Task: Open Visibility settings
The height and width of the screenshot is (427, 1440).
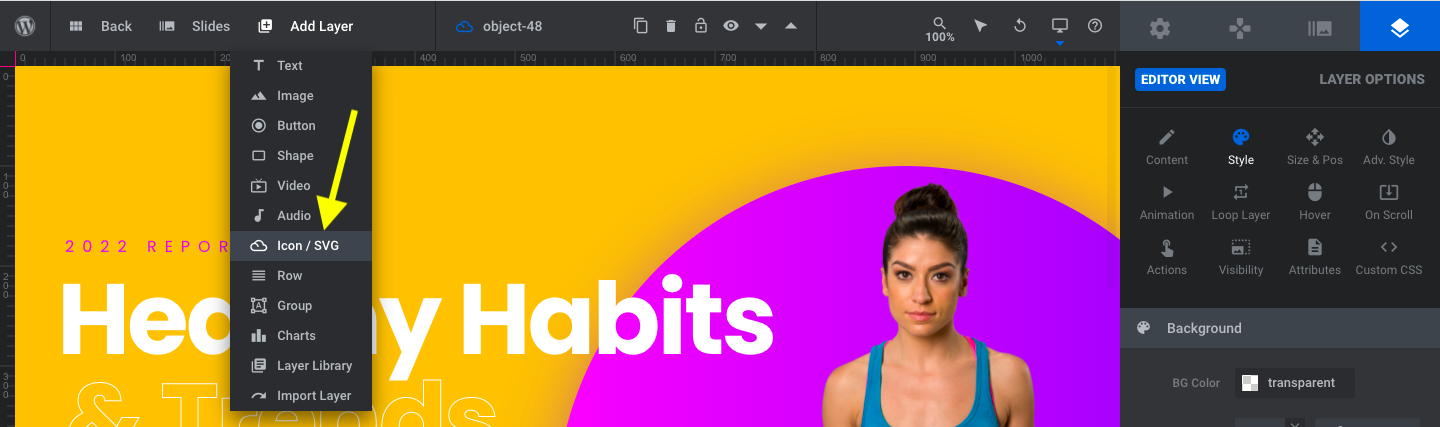Action: (x=1241, y=257)
